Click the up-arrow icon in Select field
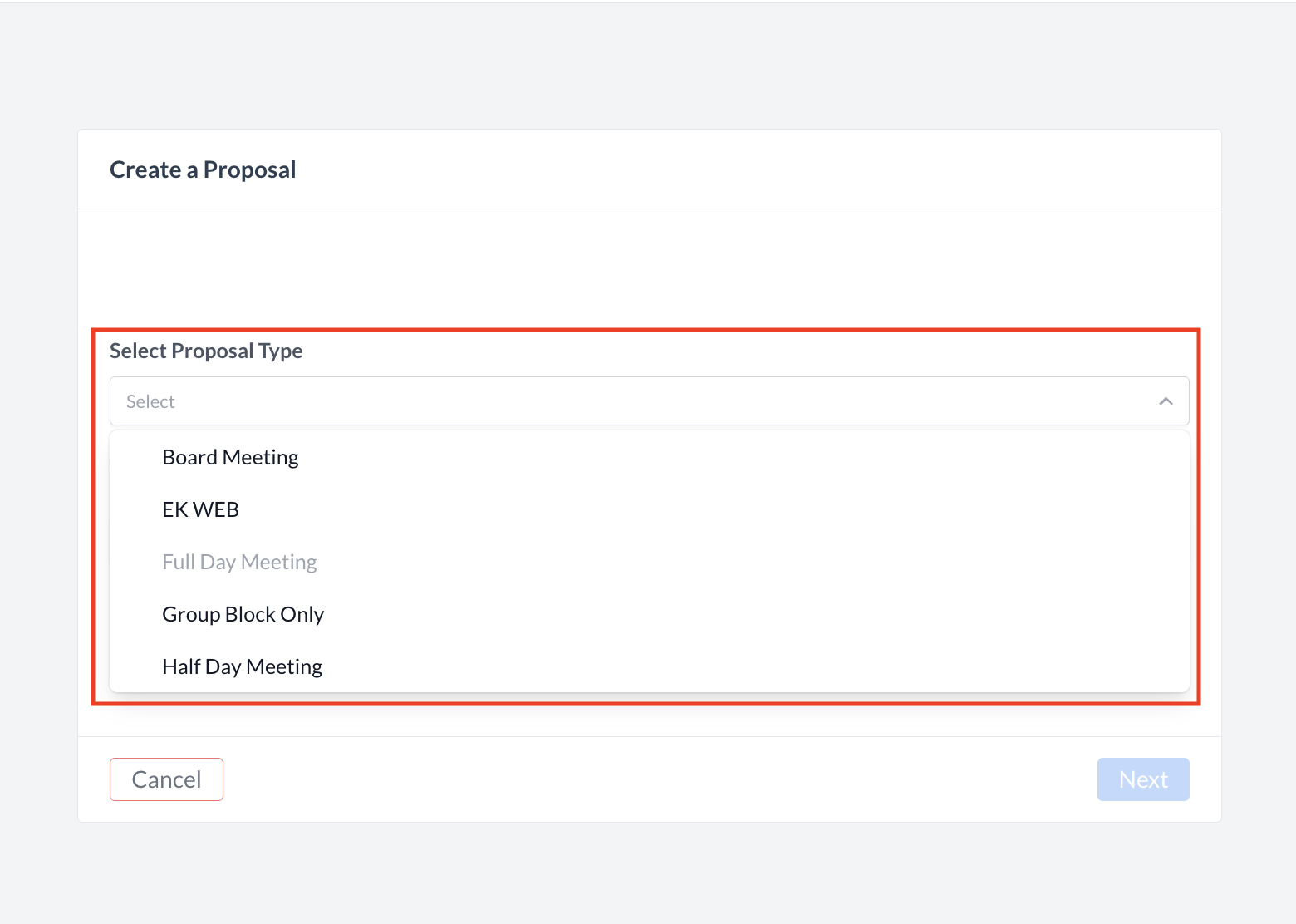This screenshot has height=924, width=1296. [1166, 401]
